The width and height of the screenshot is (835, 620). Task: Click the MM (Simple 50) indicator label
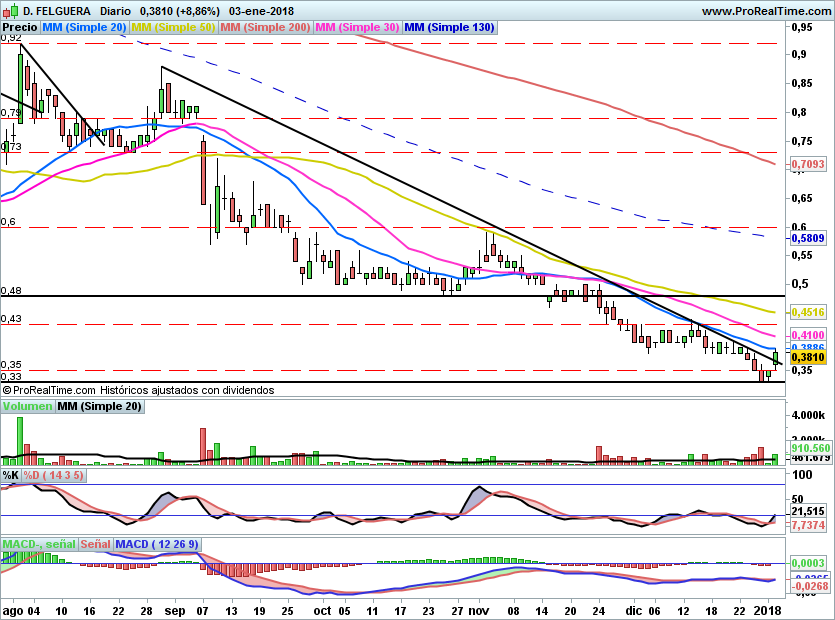click(x=173, y=28)
